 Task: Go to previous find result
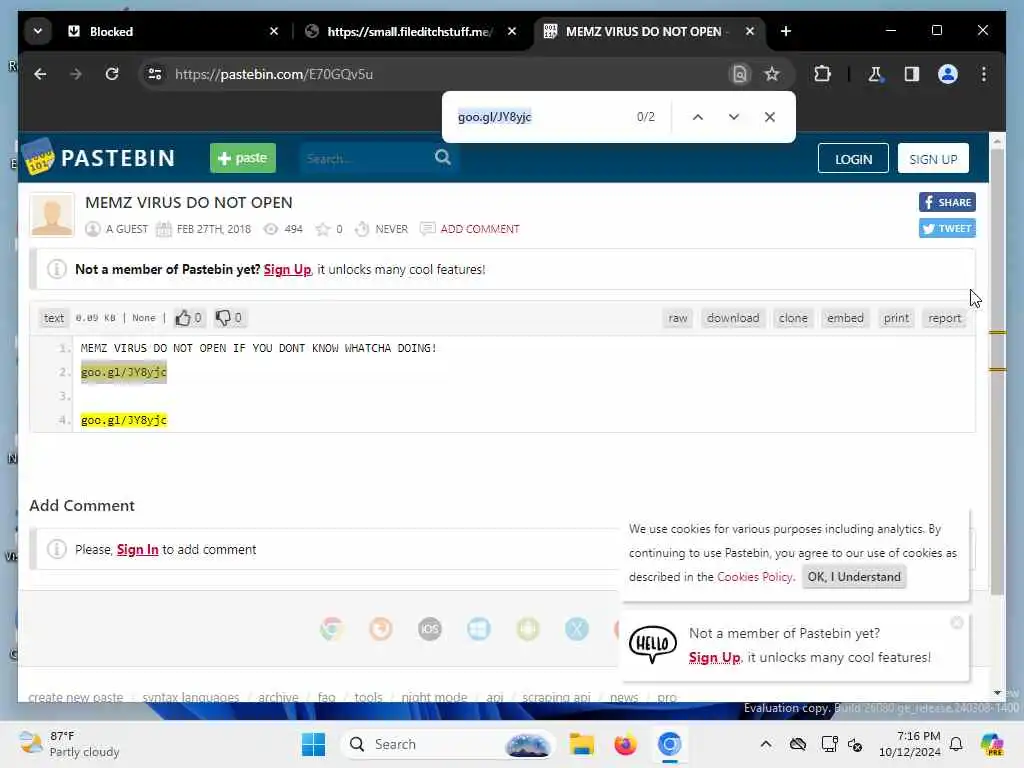(x=697, y=117)
